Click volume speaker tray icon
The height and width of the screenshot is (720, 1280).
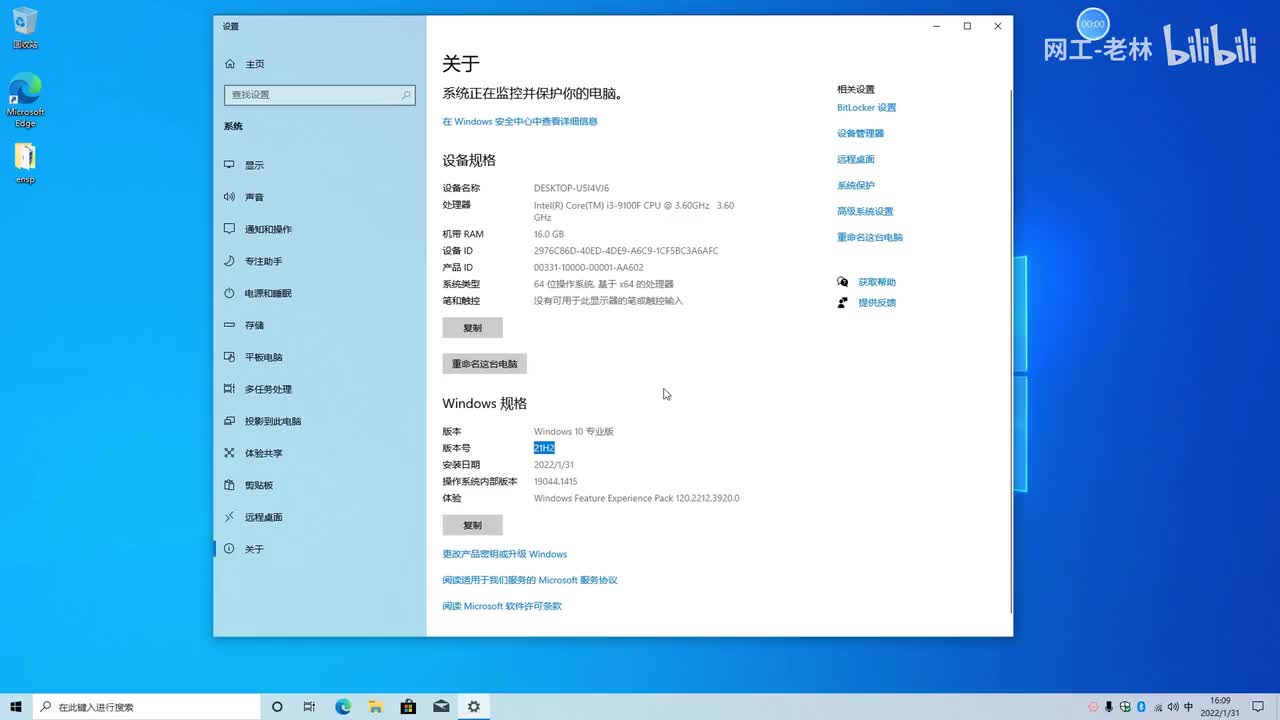(x=1173, y=707)
